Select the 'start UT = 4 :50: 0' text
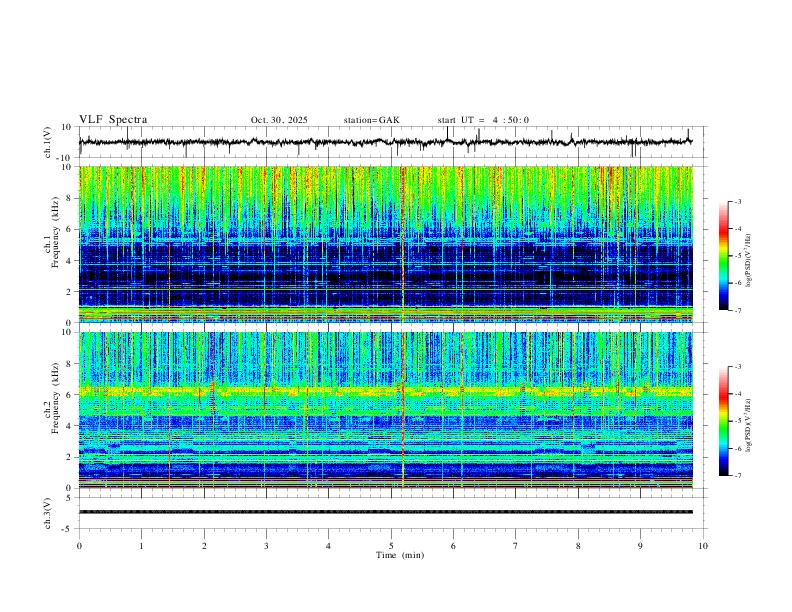Viewport: 792px width, 612px height. click(x=483, y=120)
